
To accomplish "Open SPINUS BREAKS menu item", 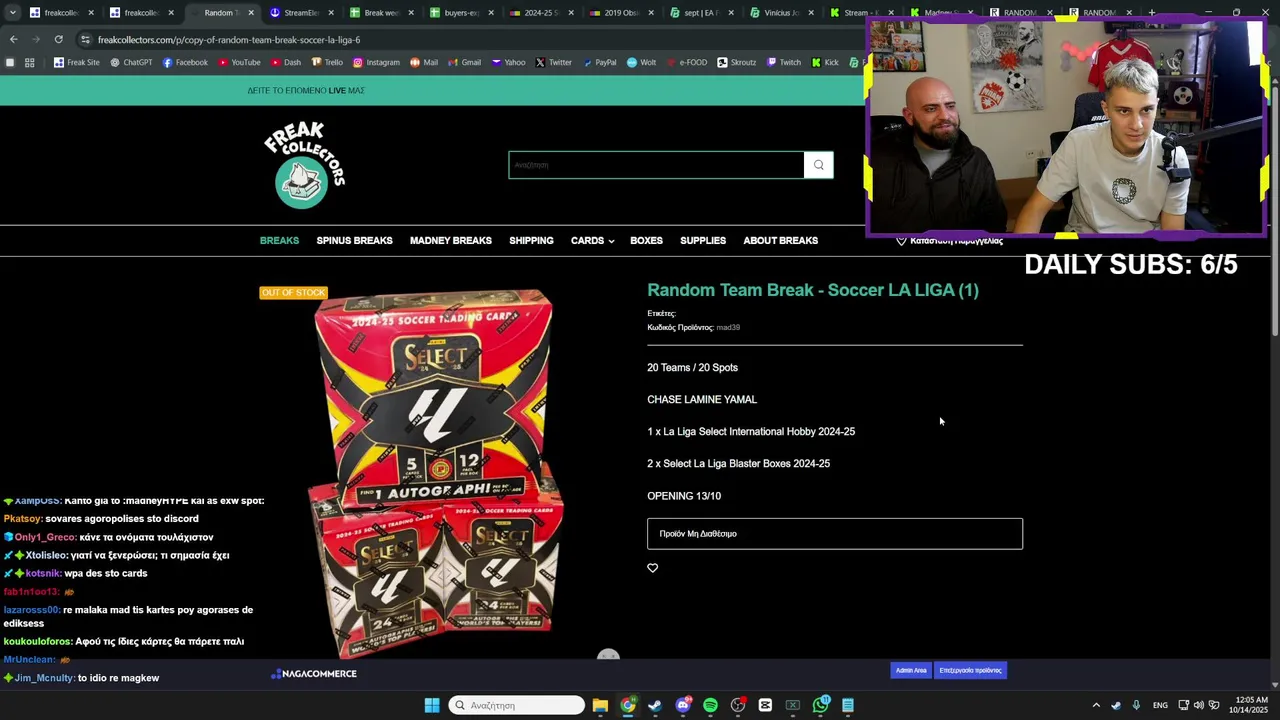I will (x=354, y=241).
